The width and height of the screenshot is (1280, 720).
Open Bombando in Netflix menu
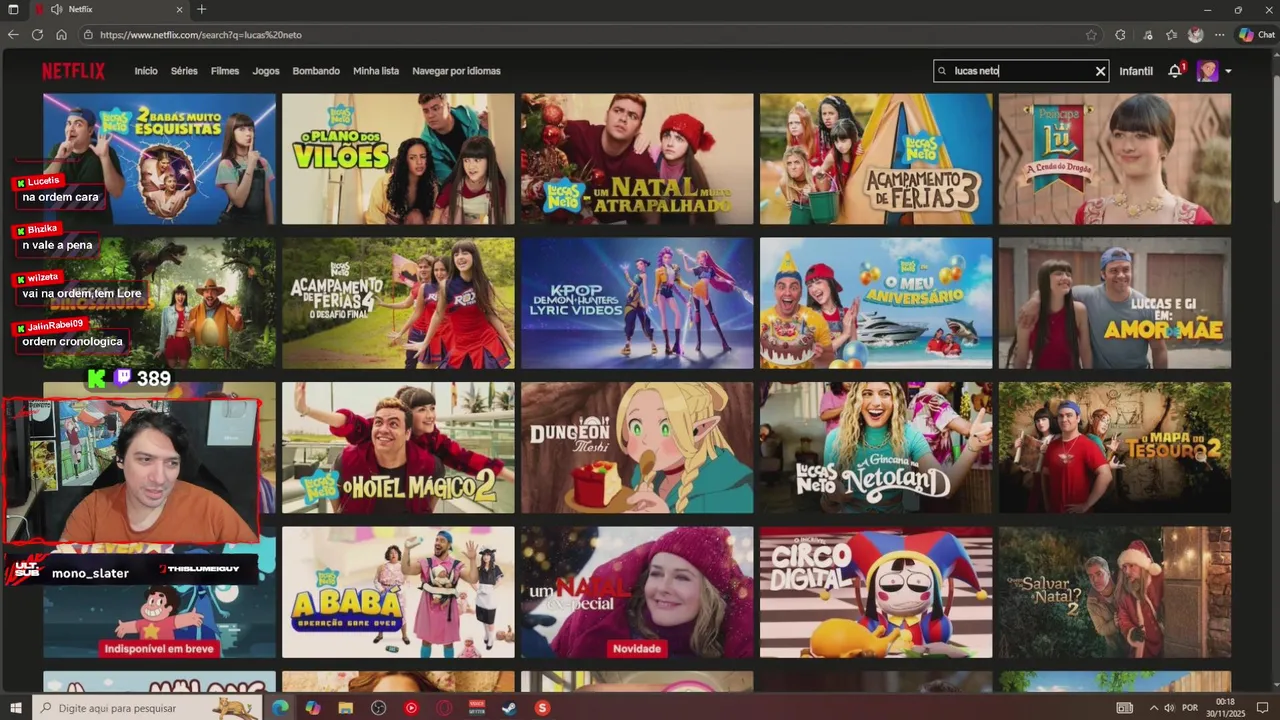[x=316, y=71]
